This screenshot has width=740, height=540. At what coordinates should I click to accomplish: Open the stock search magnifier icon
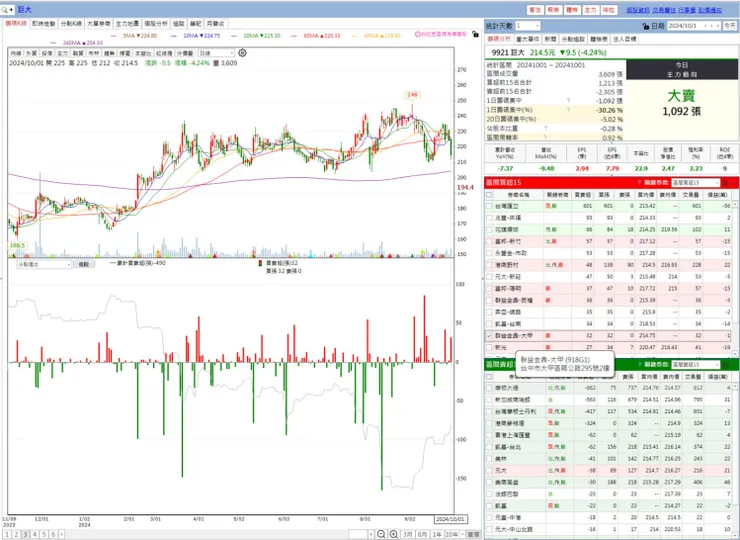[5, 9]
